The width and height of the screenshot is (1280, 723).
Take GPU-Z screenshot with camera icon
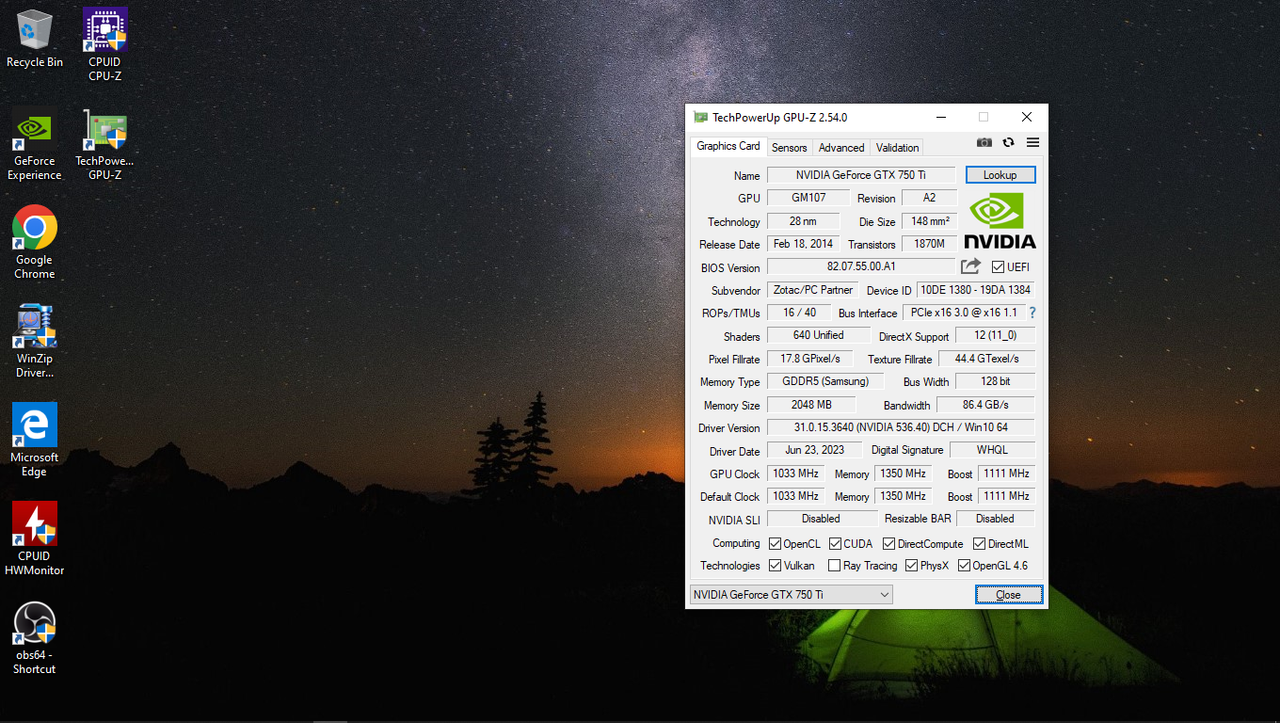[984, 143]
